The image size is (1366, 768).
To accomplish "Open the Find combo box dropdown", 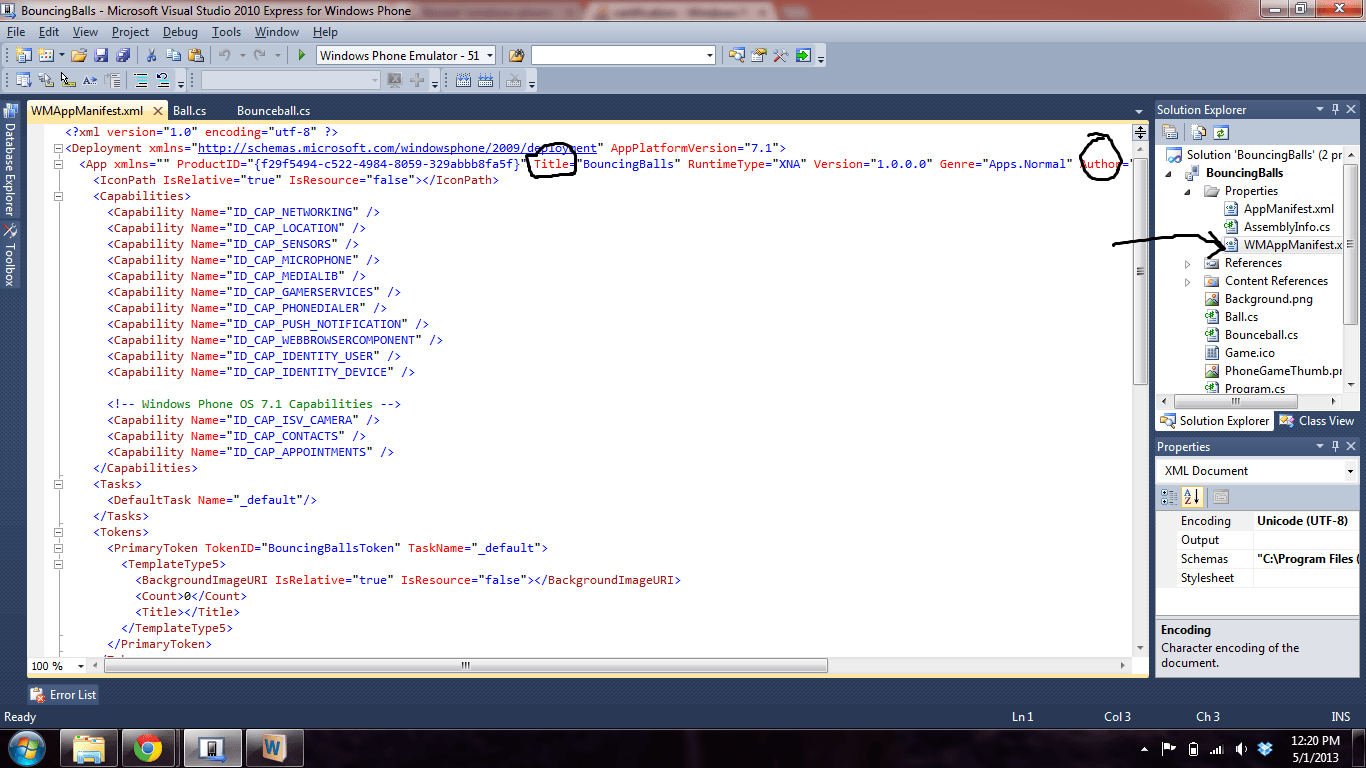I will click(x=710, y=56).
